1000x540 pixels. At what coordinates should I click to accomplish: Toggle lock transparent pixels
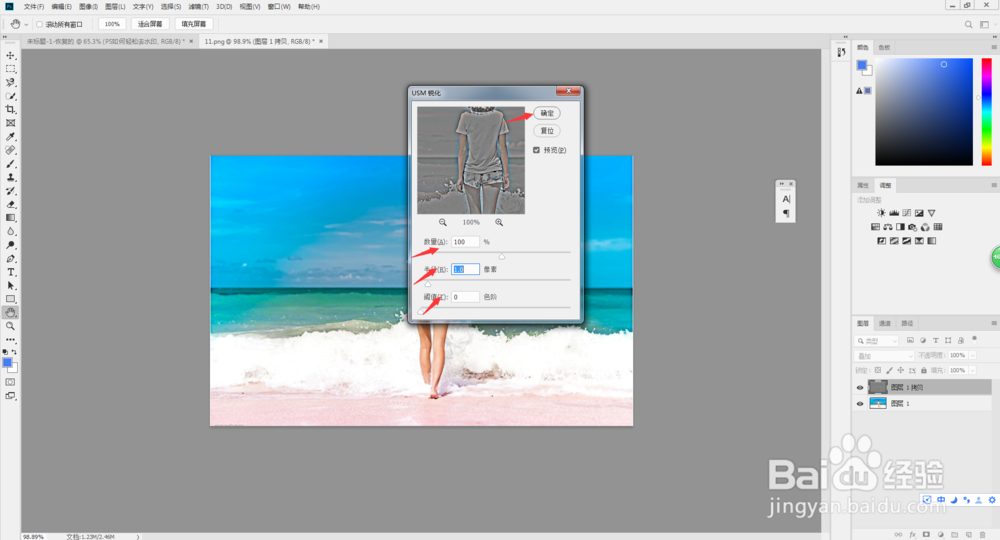(x=878, y=370)
